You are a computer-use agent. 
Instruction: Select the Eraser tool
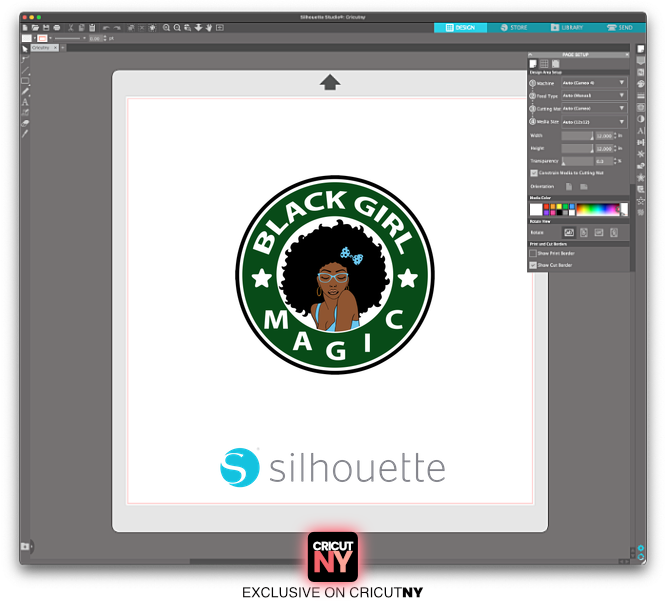click(x=25, y=123)
